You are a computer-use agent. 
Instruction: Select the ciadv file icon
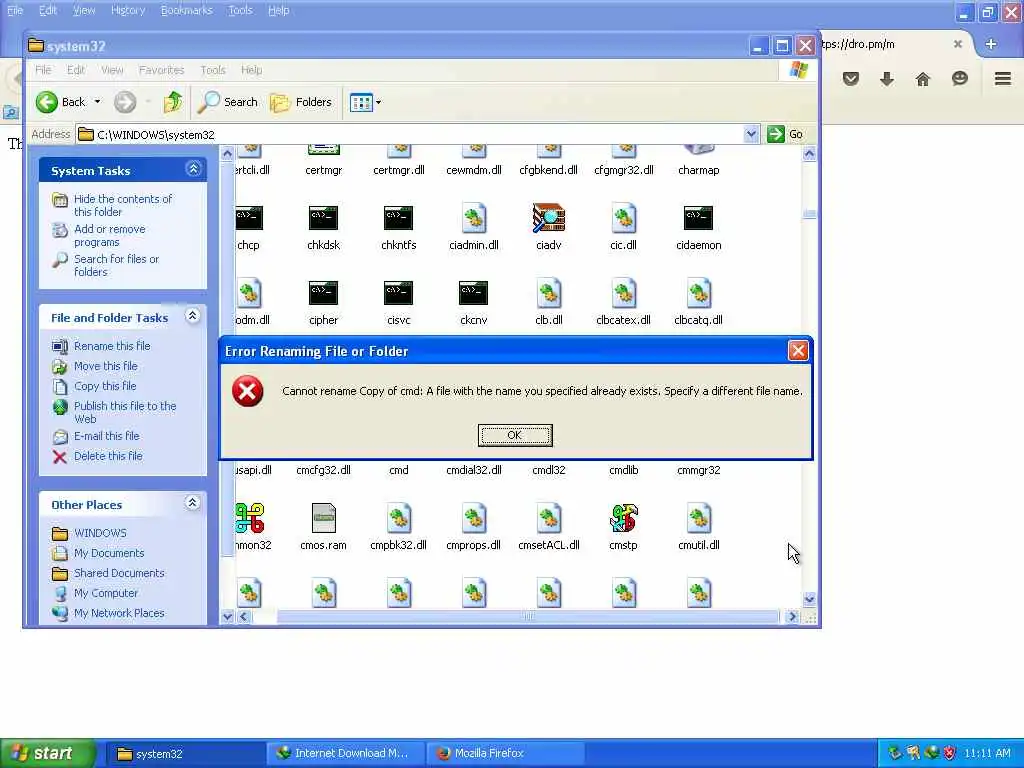(549, 218)
